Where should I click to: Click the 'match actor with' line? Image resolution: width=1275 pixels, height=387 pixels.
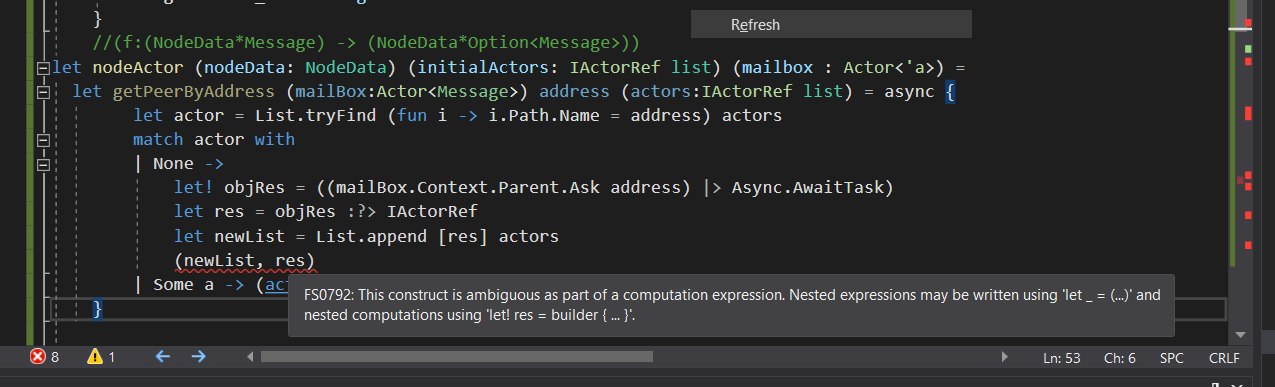214,139
